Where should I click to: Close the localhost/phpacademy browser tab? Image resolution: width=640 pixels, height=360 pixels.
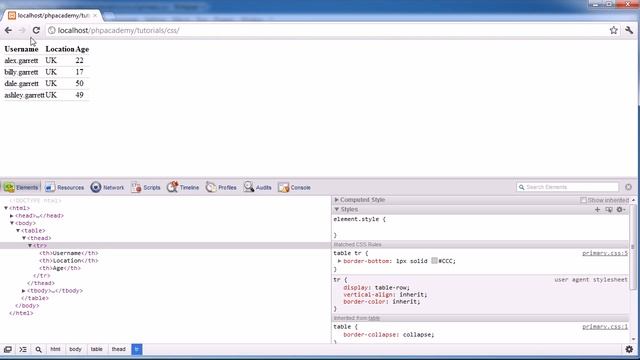coord(95,16)
